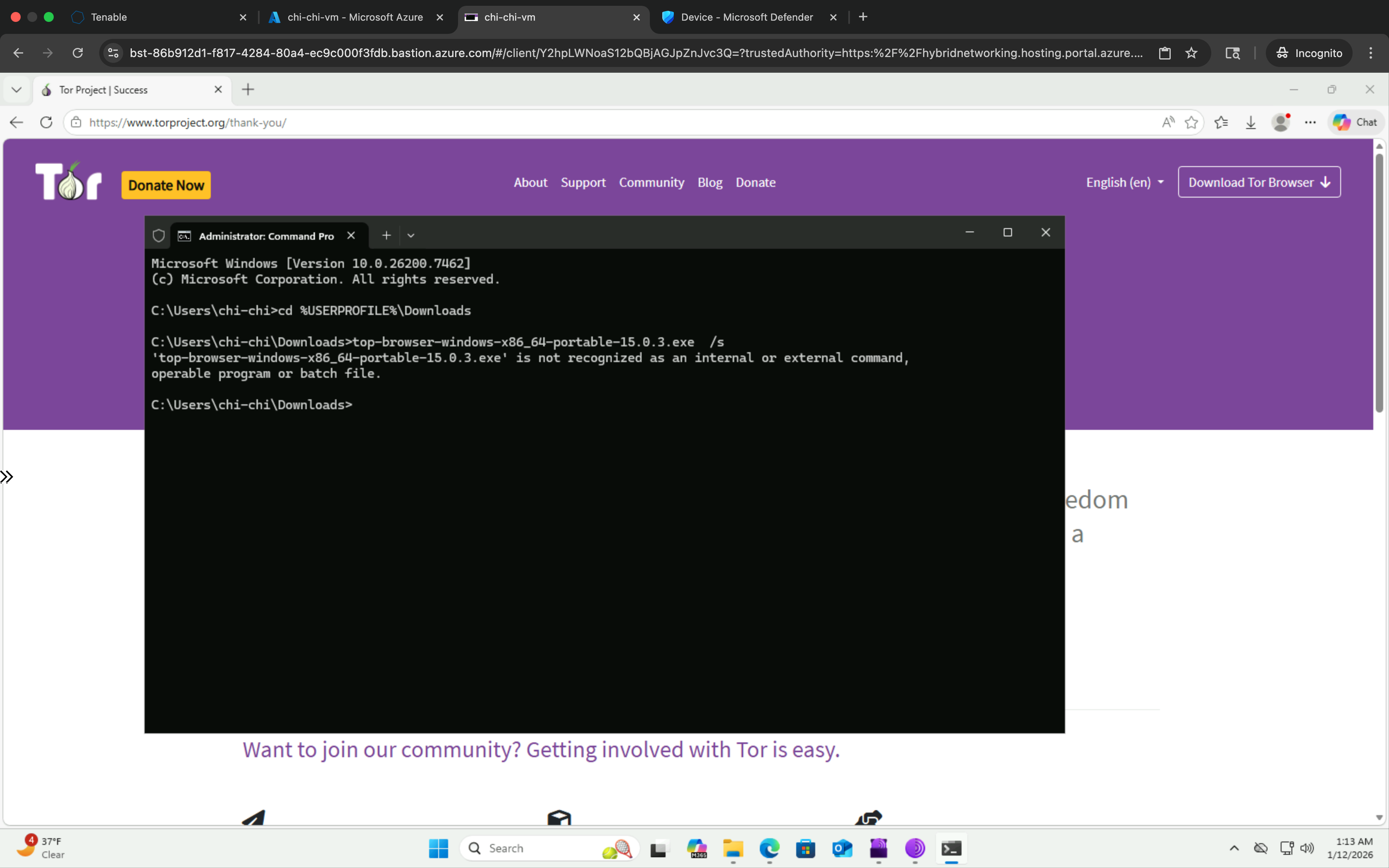Viewport: 1389px width, 868px height.
Task: Open File Explorer from the taskbar
Action: pos(733,848)
